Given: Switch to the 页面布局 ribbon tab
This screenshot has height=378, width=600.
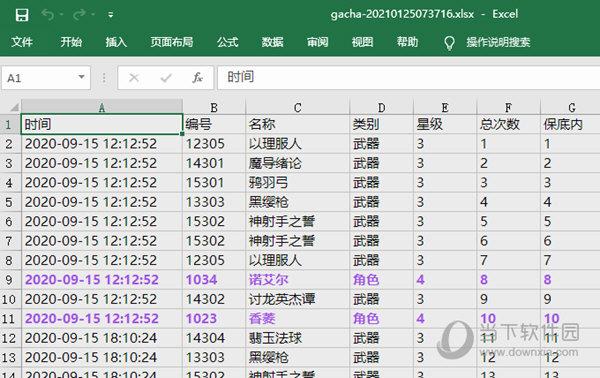Looking at the screenshot, I should click(172, 42).
